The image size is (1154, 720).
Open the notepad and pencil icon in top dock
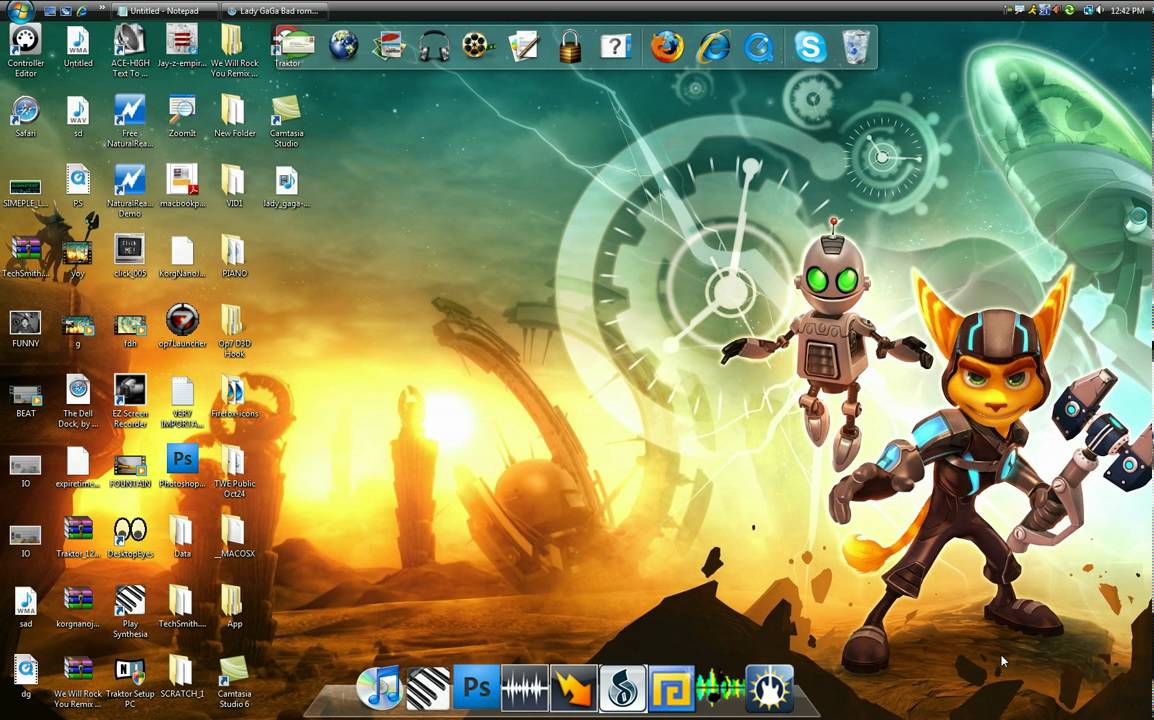(524, 47)
